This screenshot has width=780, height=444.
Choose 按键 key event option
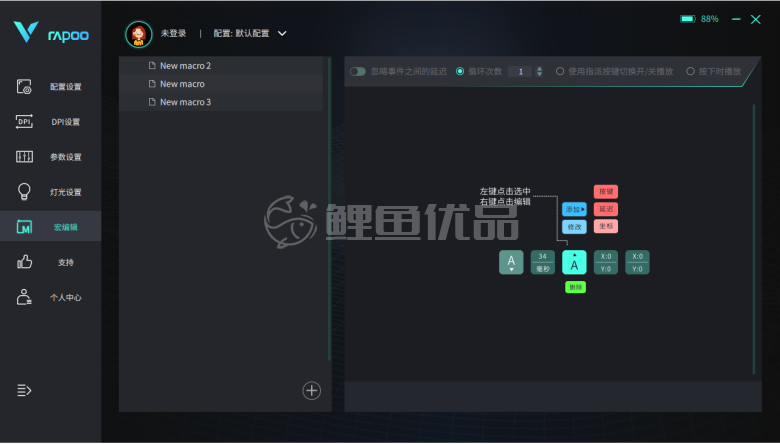(x=606, y=192)
